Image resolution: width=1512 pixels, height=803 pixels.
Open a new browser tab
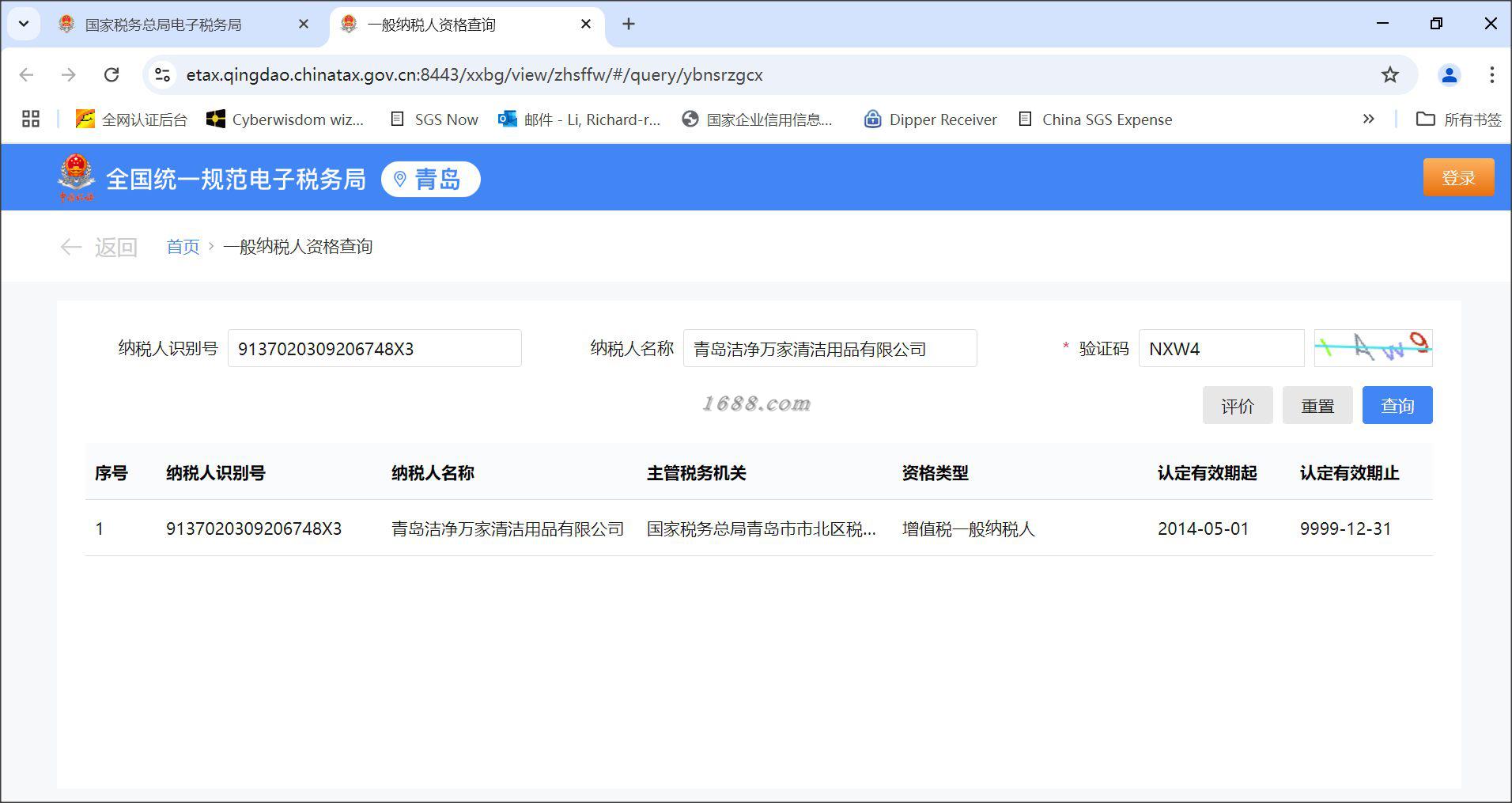[x=629, y=25]
